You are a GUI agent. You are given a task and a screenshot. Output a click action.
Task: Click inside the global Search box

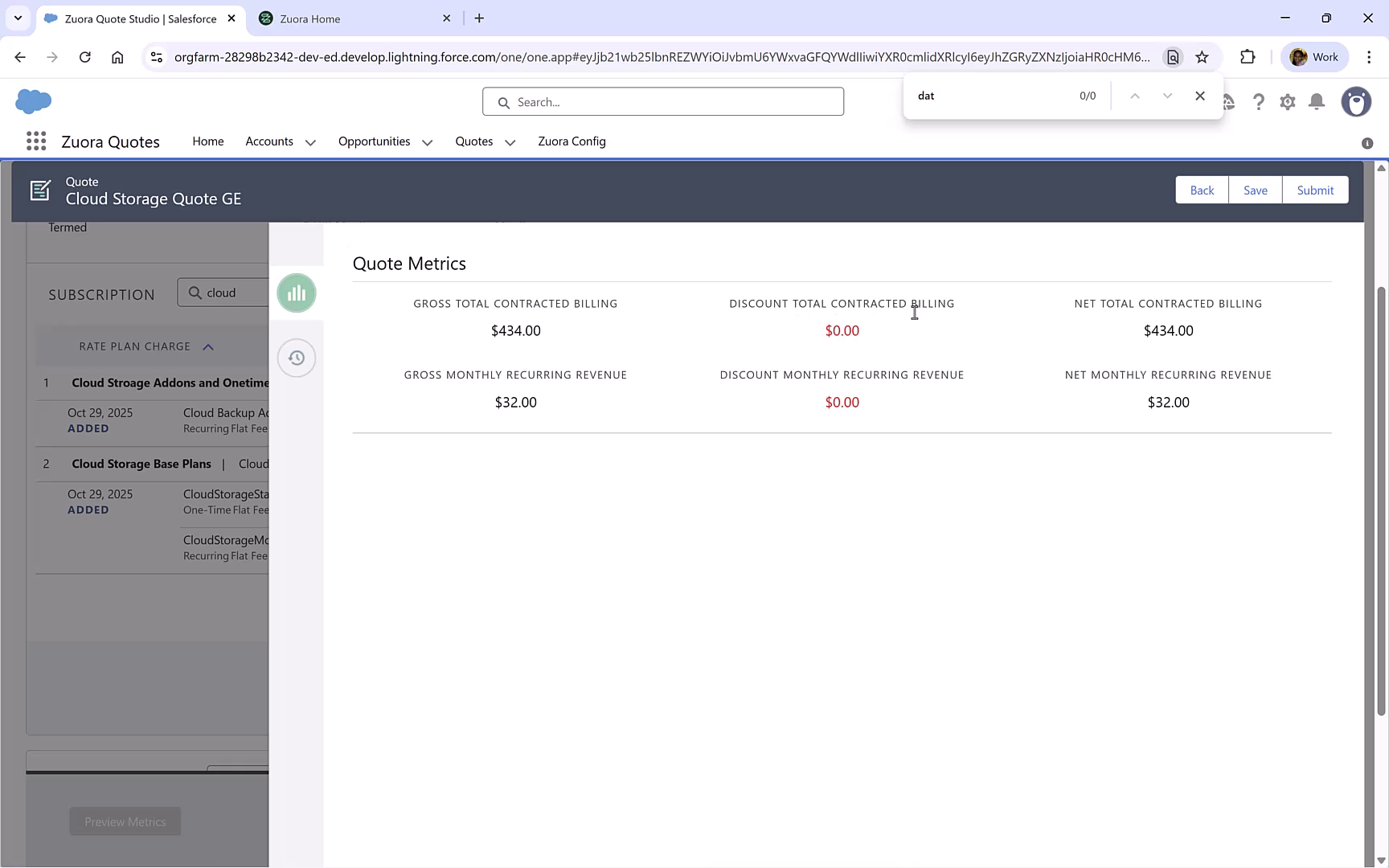[662, 101]
